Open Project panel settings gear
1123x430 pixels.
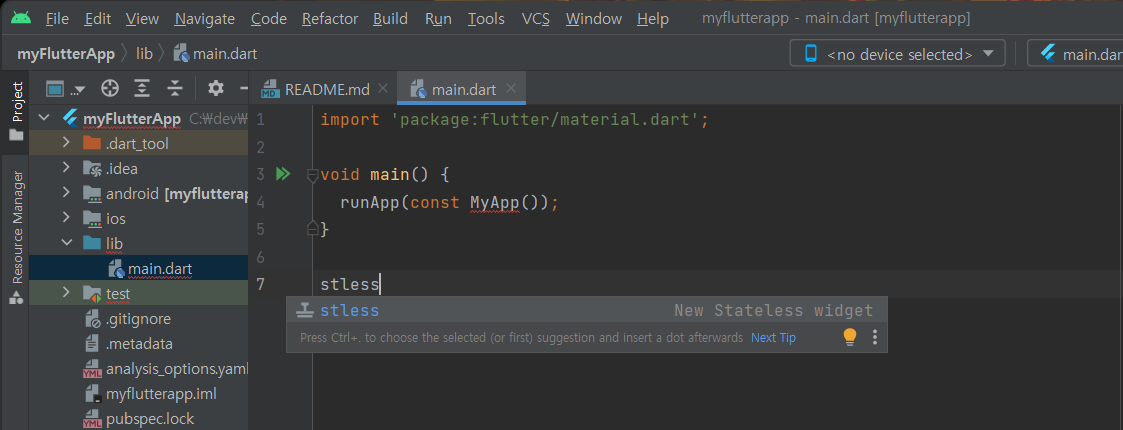pos(215,89)
